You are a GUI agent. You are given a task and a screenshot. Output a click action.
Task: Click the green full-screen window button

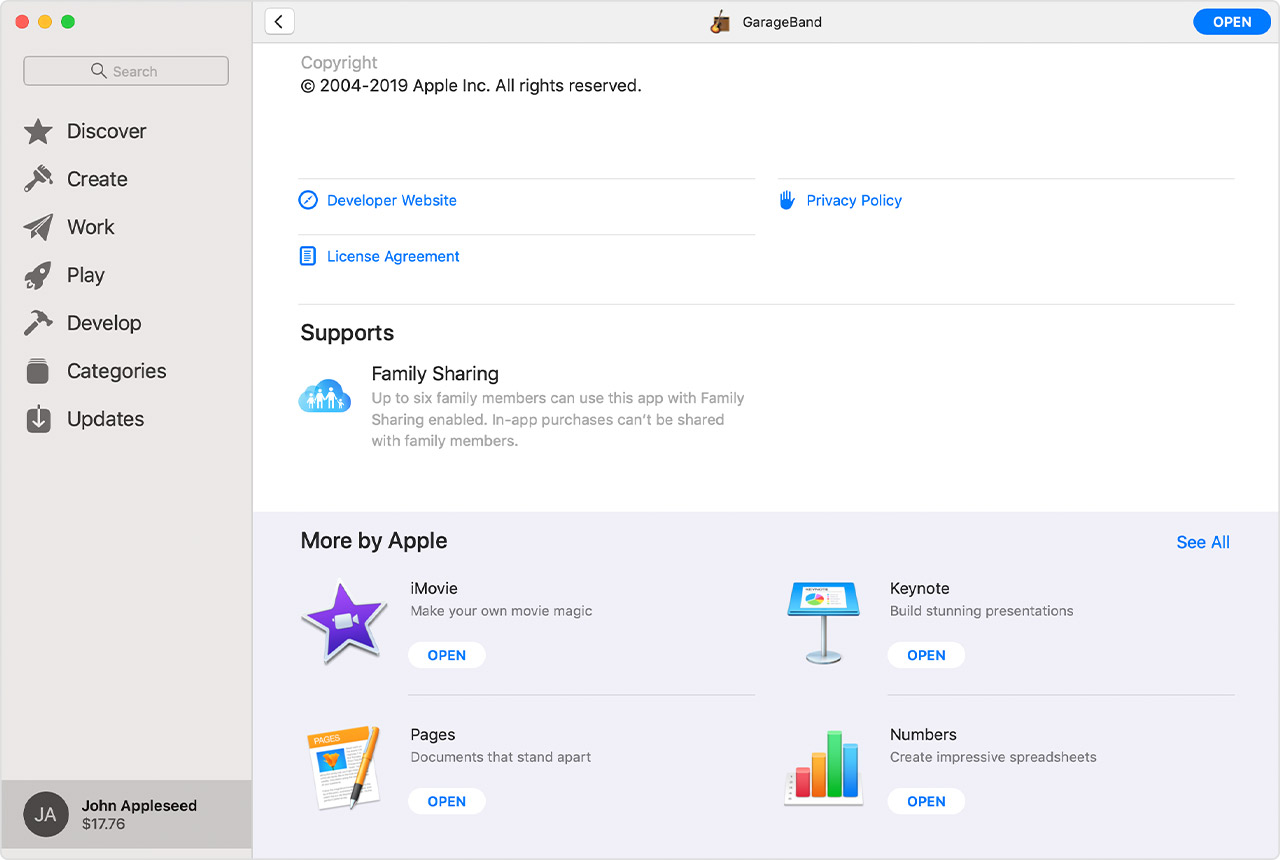click(x=68, y=22)
